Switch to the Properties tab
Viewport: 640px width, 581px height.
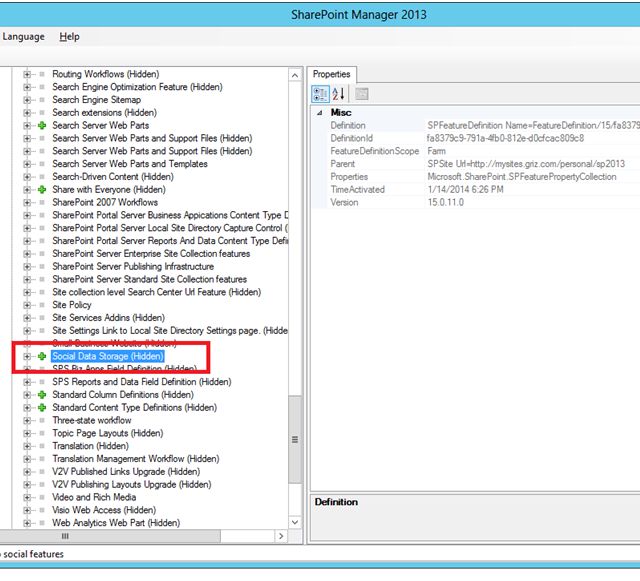point(331,74)
